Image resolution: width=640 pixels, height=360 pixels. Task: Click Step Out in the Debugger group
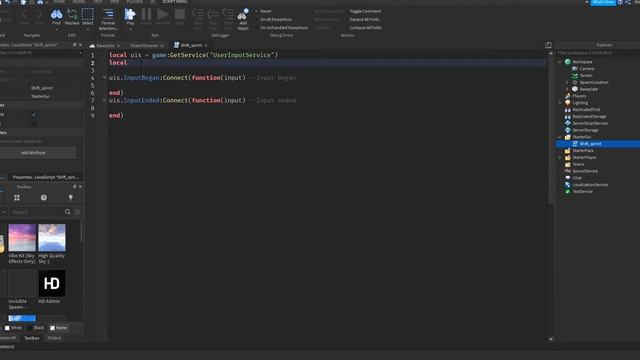228,19
